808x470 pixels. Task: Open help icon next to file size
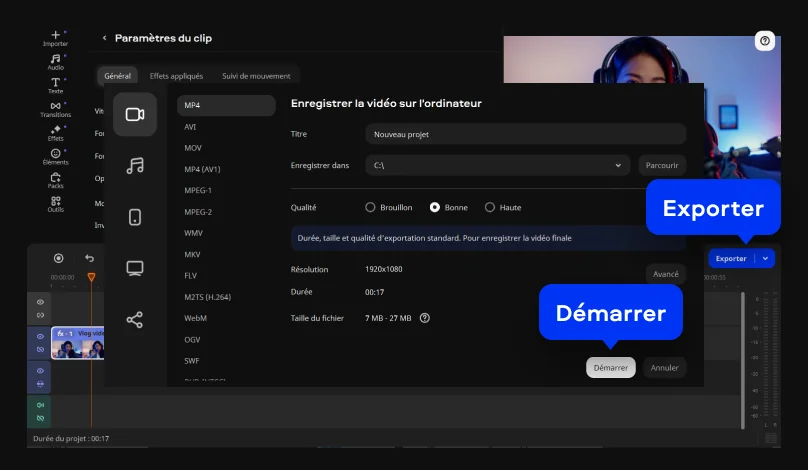[x=425, y=318]
